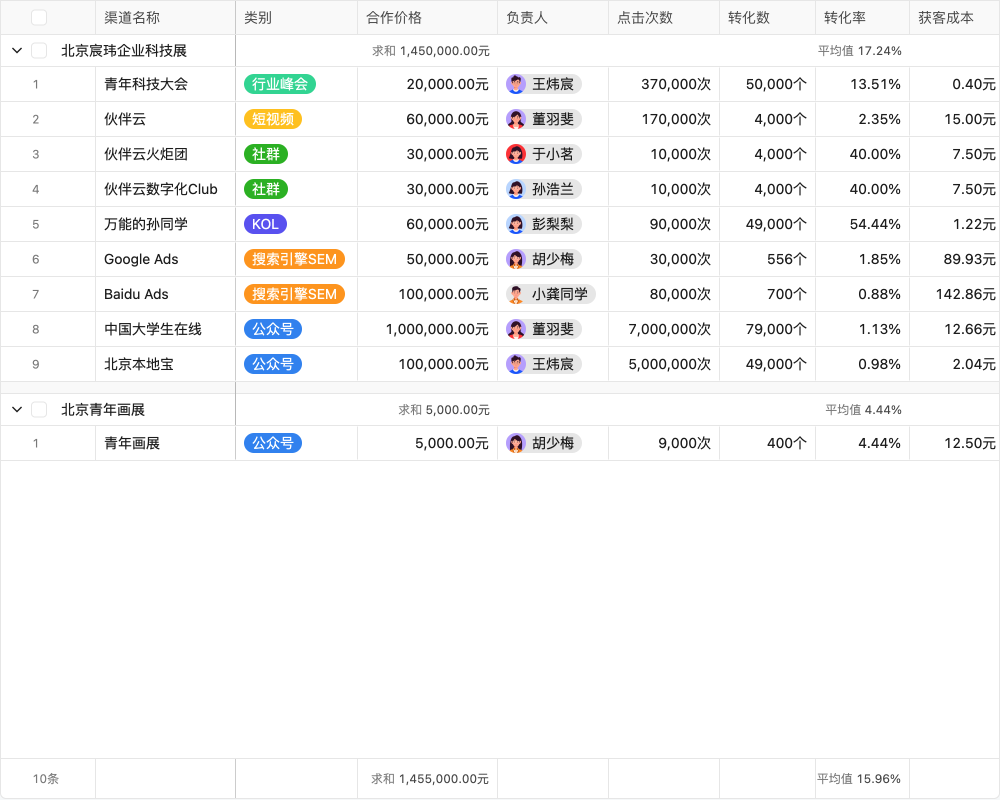Click the 渠道名称 column header

pos(134,17)
